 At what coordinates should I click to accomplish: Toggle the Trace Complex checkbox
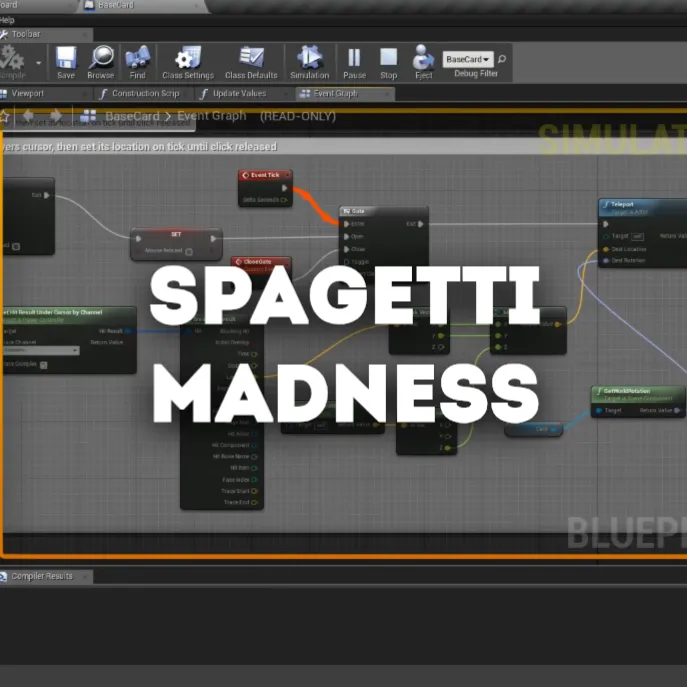point(43,365)
